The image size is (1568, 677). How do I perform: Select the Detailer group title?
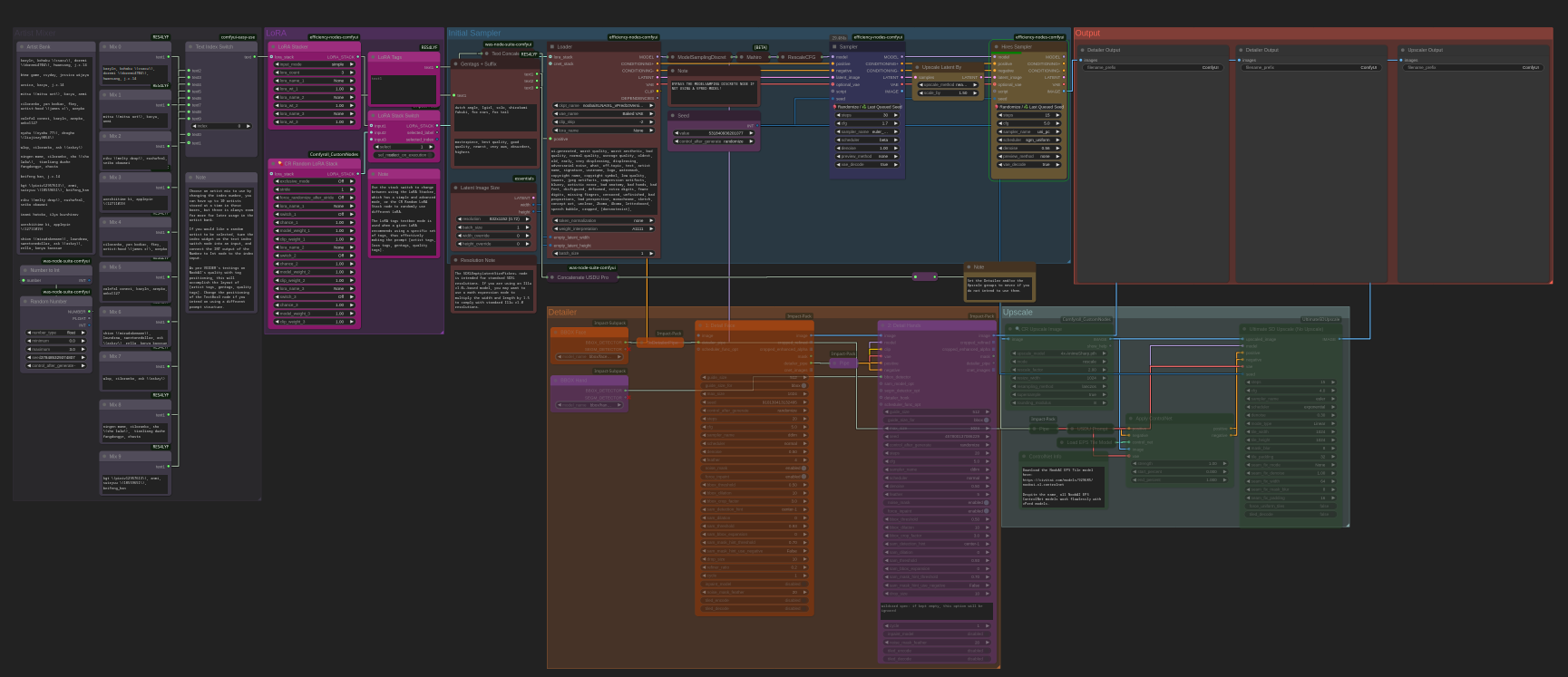(x=562, y=313)
